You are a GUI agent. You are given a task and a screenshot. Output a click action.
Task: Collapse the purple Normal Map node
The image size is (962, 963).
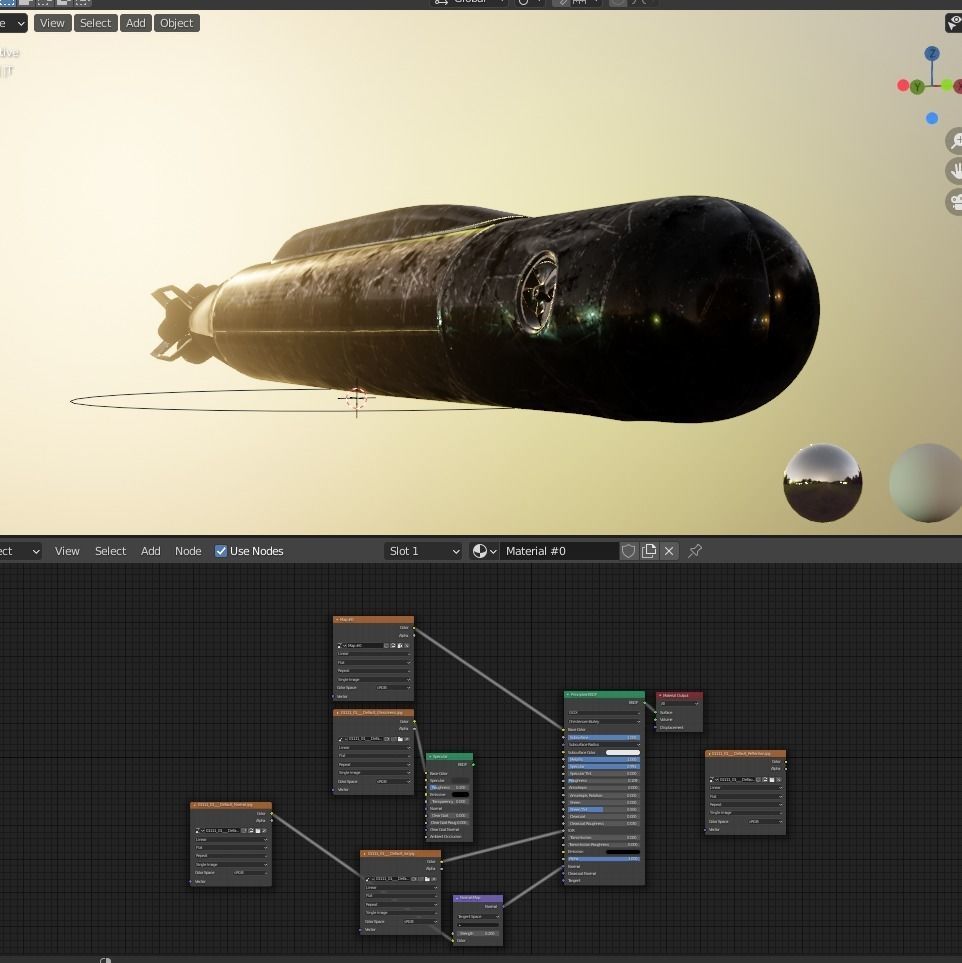(457, 899)
